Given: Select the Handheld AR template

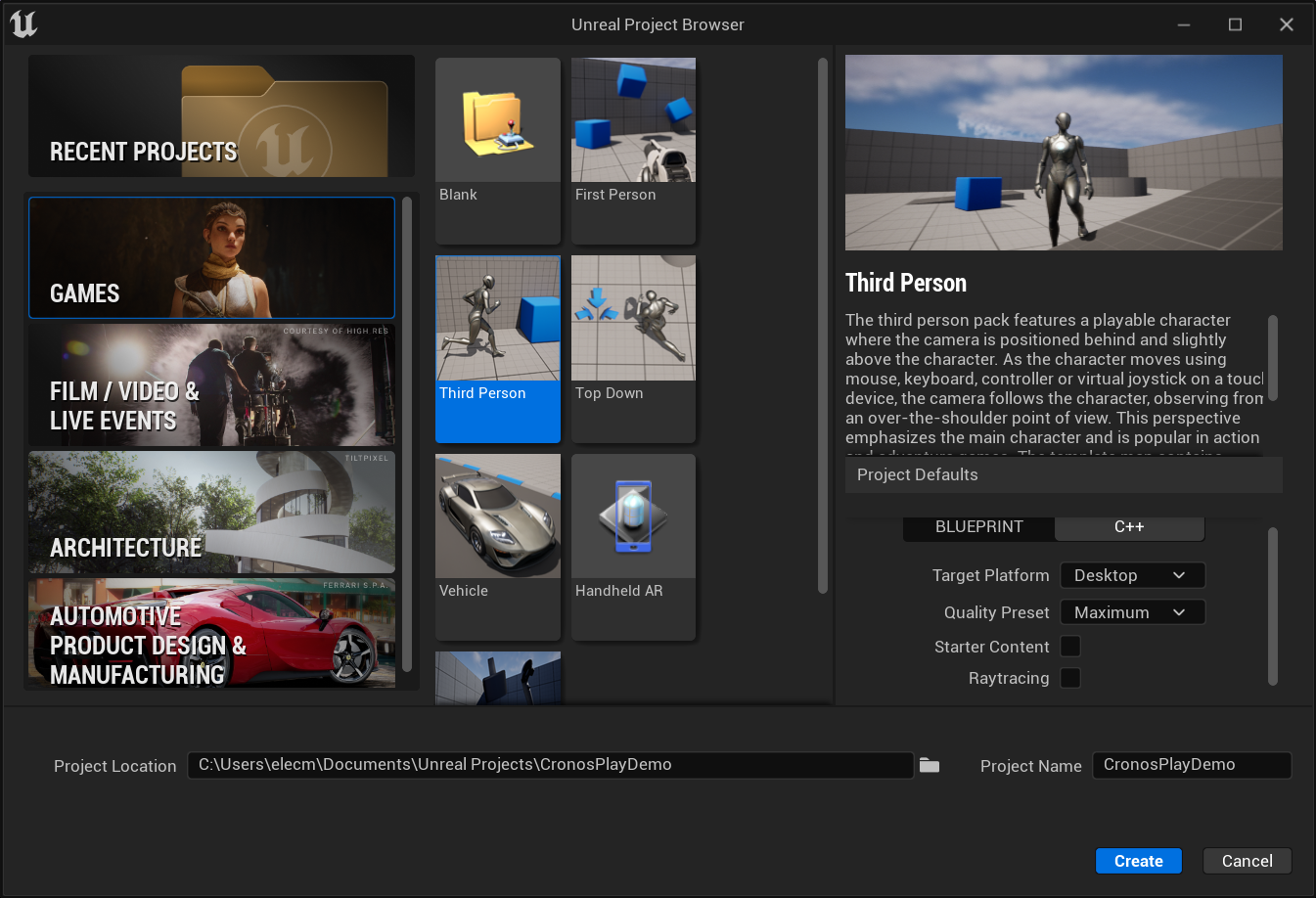Looking at the screenshot, I should [633, 545].
